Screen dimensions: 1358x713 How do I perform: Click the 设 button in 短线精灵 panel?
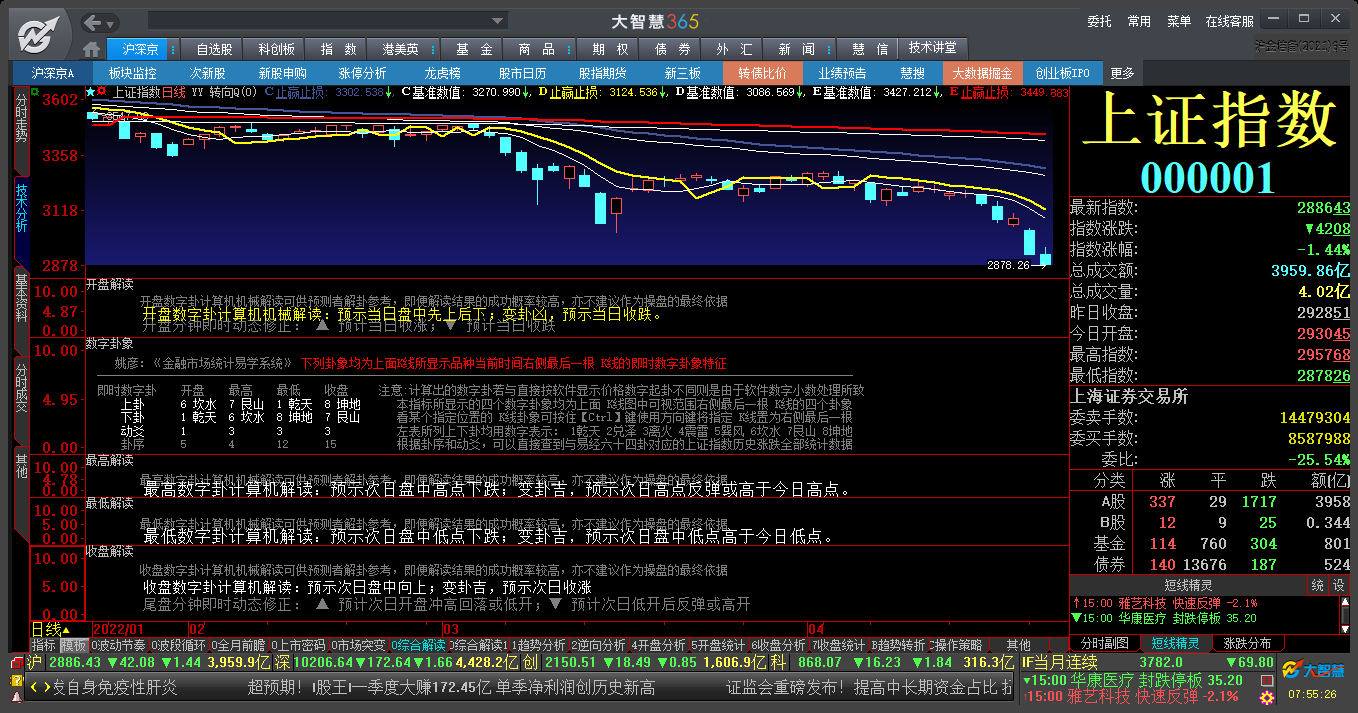[1339, 585]
